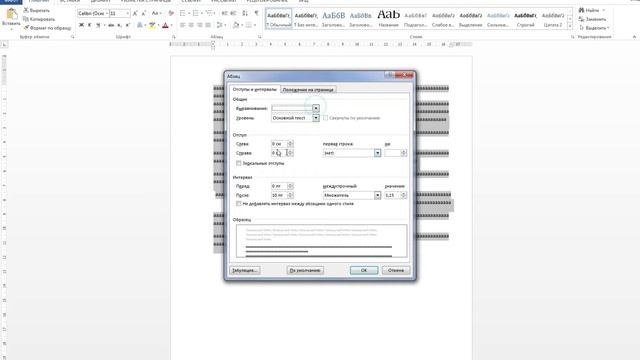Viewport: 640px width, 360px height.
Task: Click the Shading paint bucket icon
Action: 236,25
